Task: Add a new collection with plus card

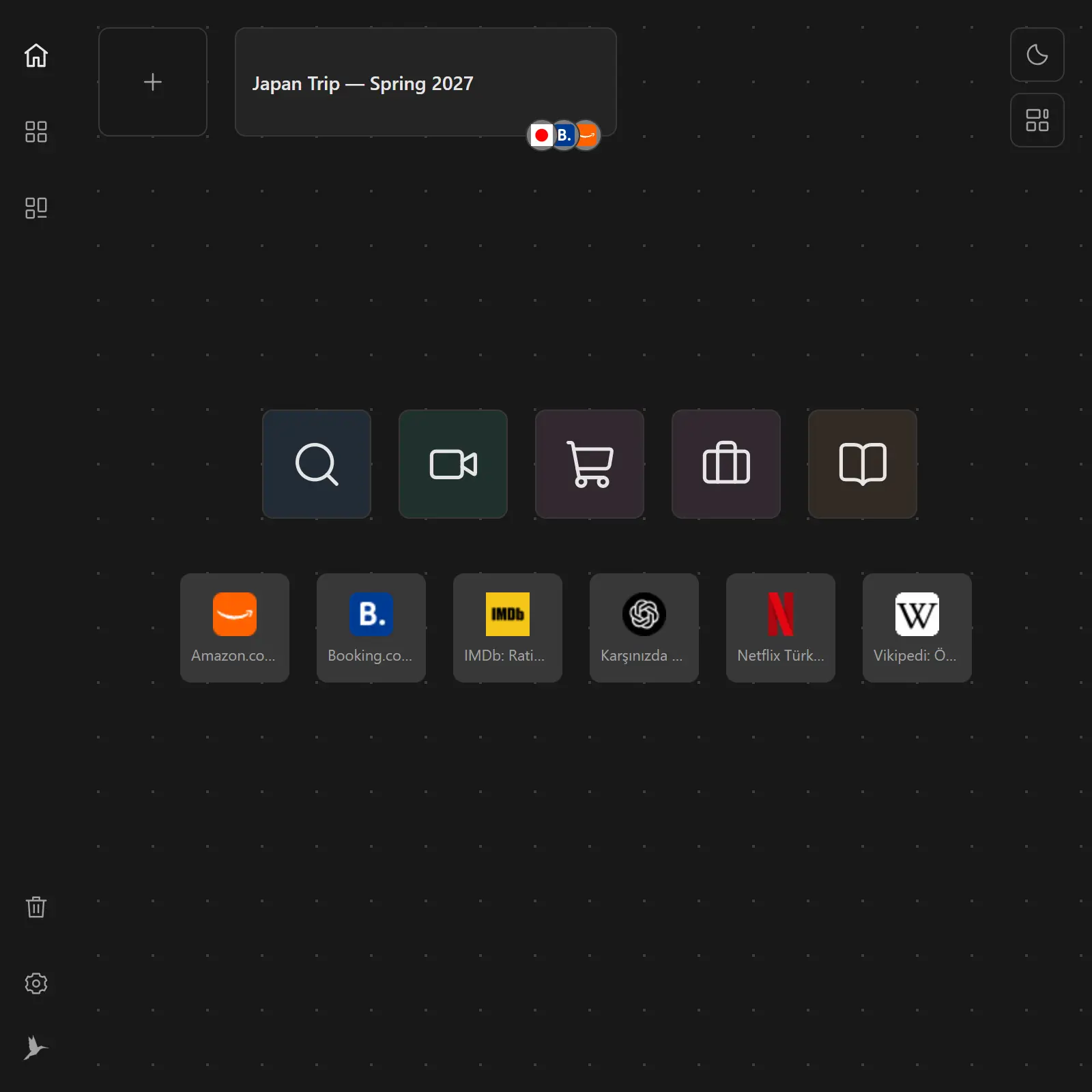Action: tap(153, 82)
